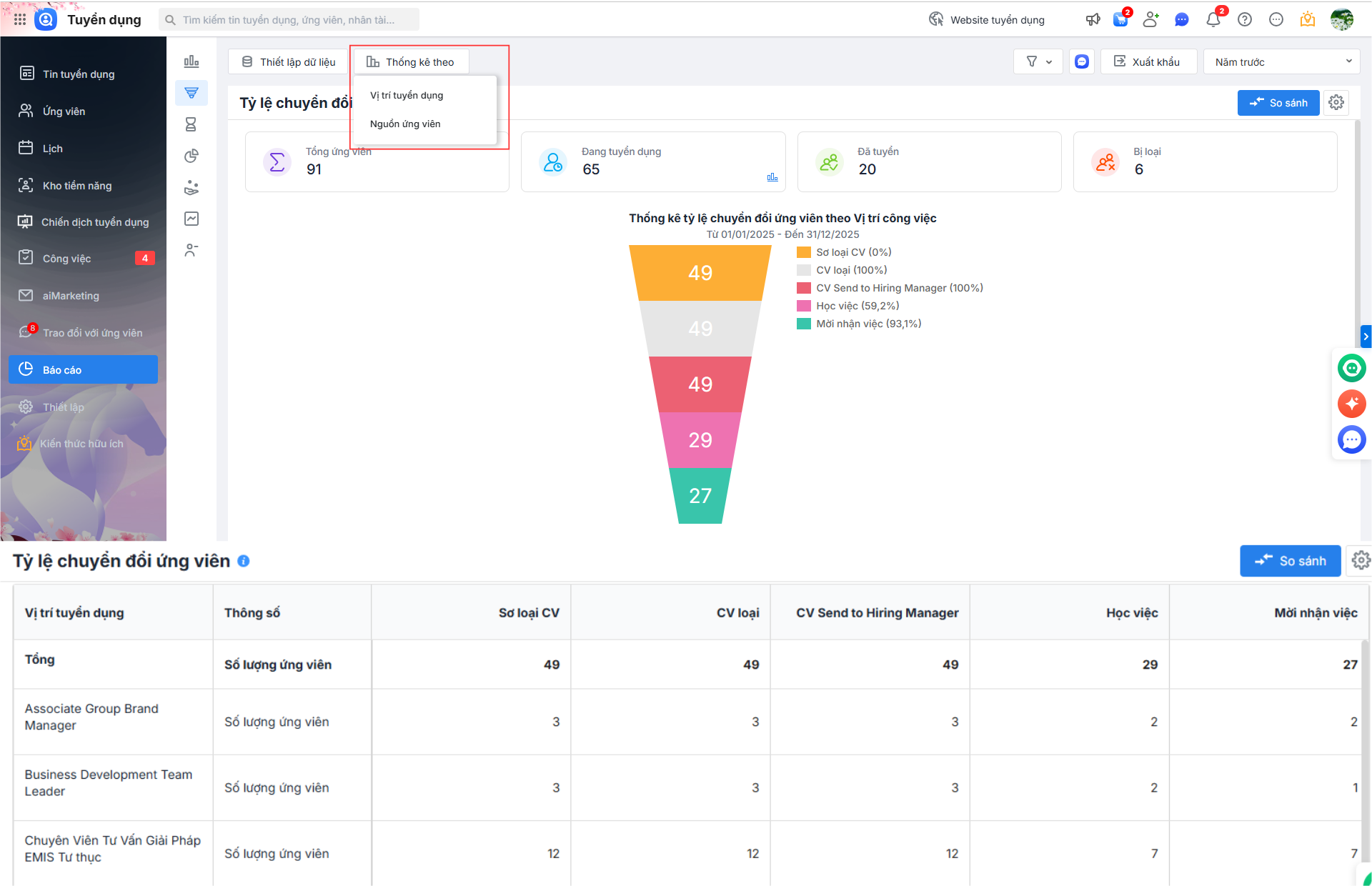This screenshot has width=1372, height=886.
Task: Click the notification bell icon
Action: tap(1213, 20)
